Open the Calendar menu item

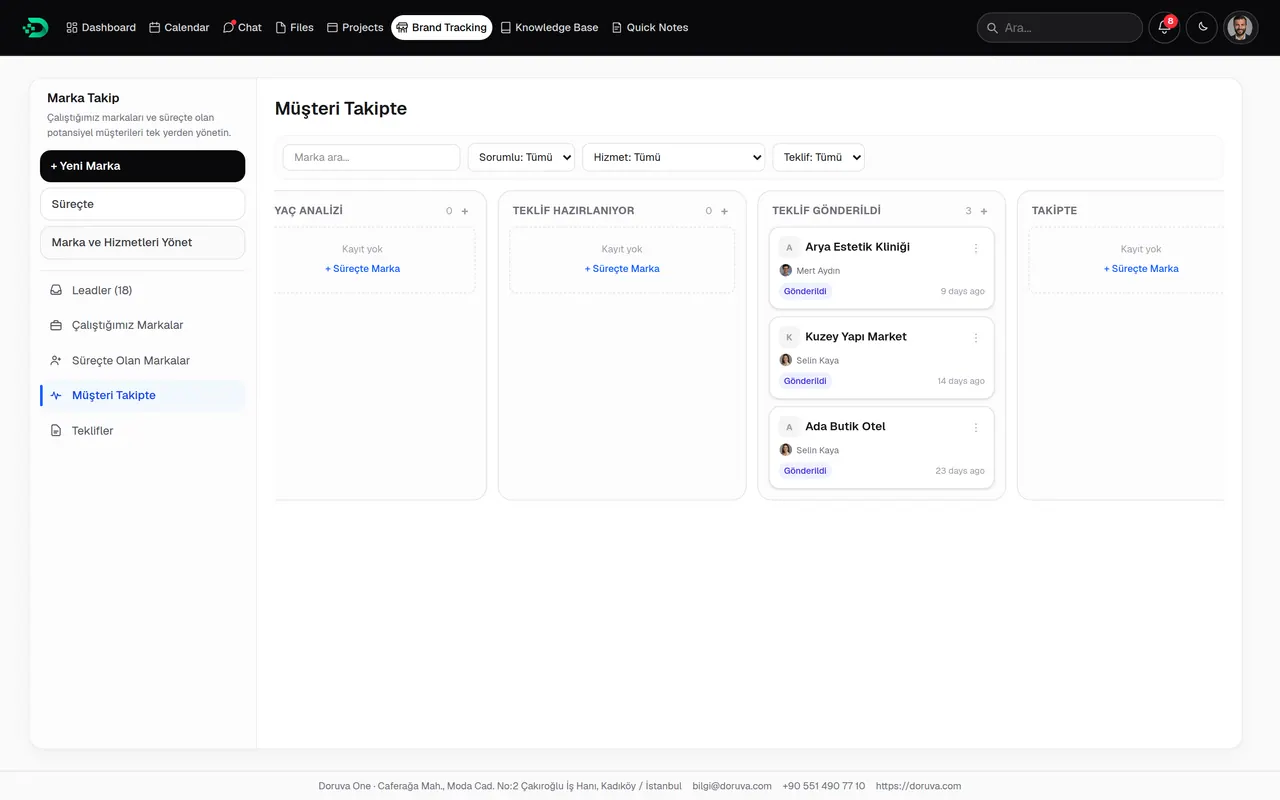coord(179,27)
